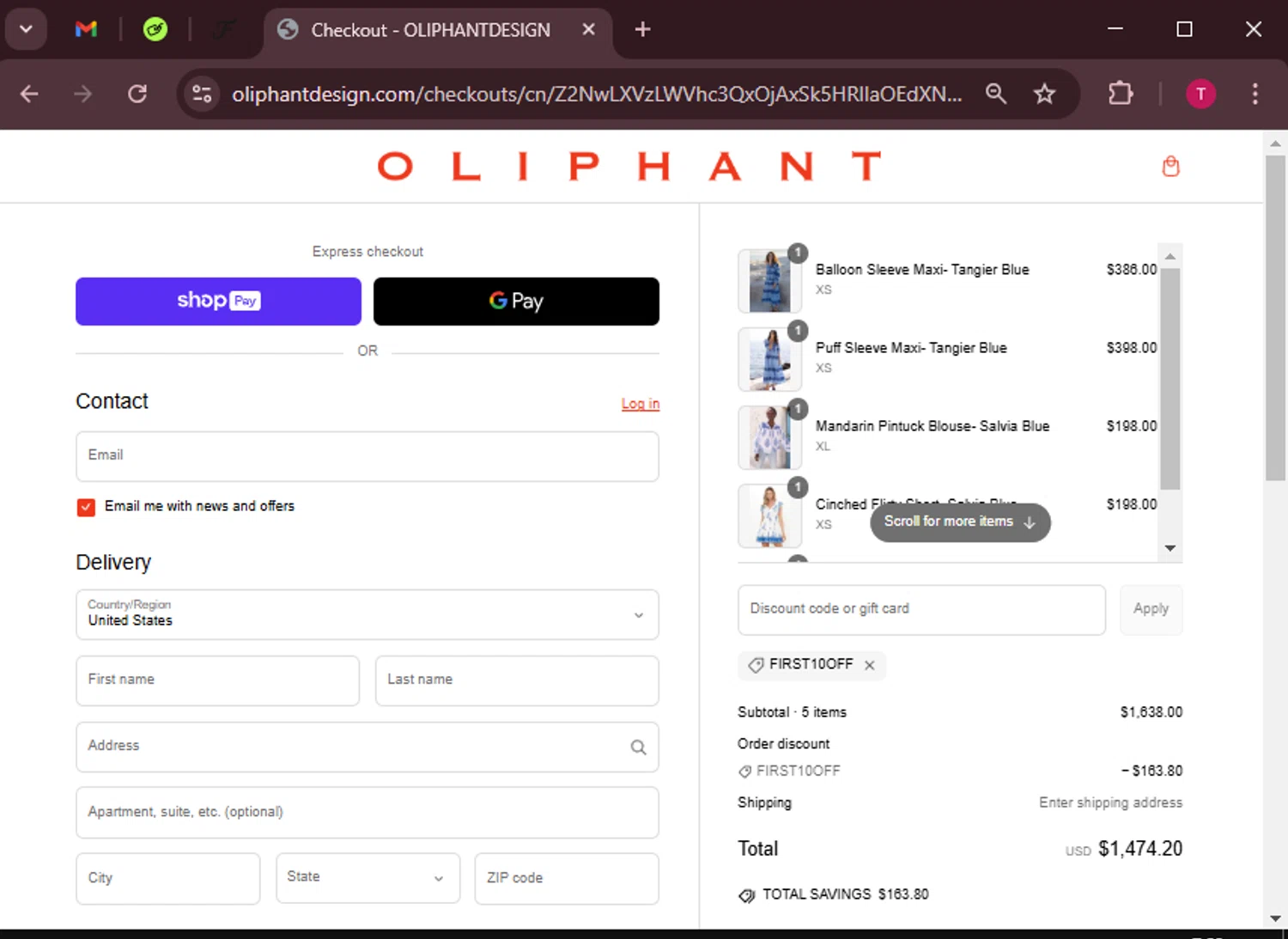This screenshot has width=1288, height=939.
Task: Click the FIRST10OFF tag icon chip
Action: [756, 665]
